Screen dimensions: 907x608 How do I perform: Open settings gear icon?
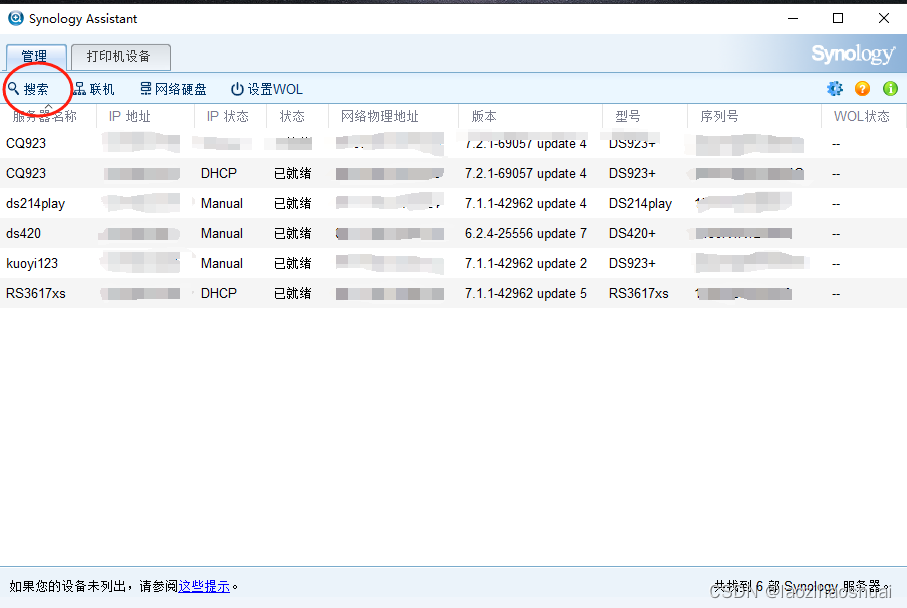835,89
